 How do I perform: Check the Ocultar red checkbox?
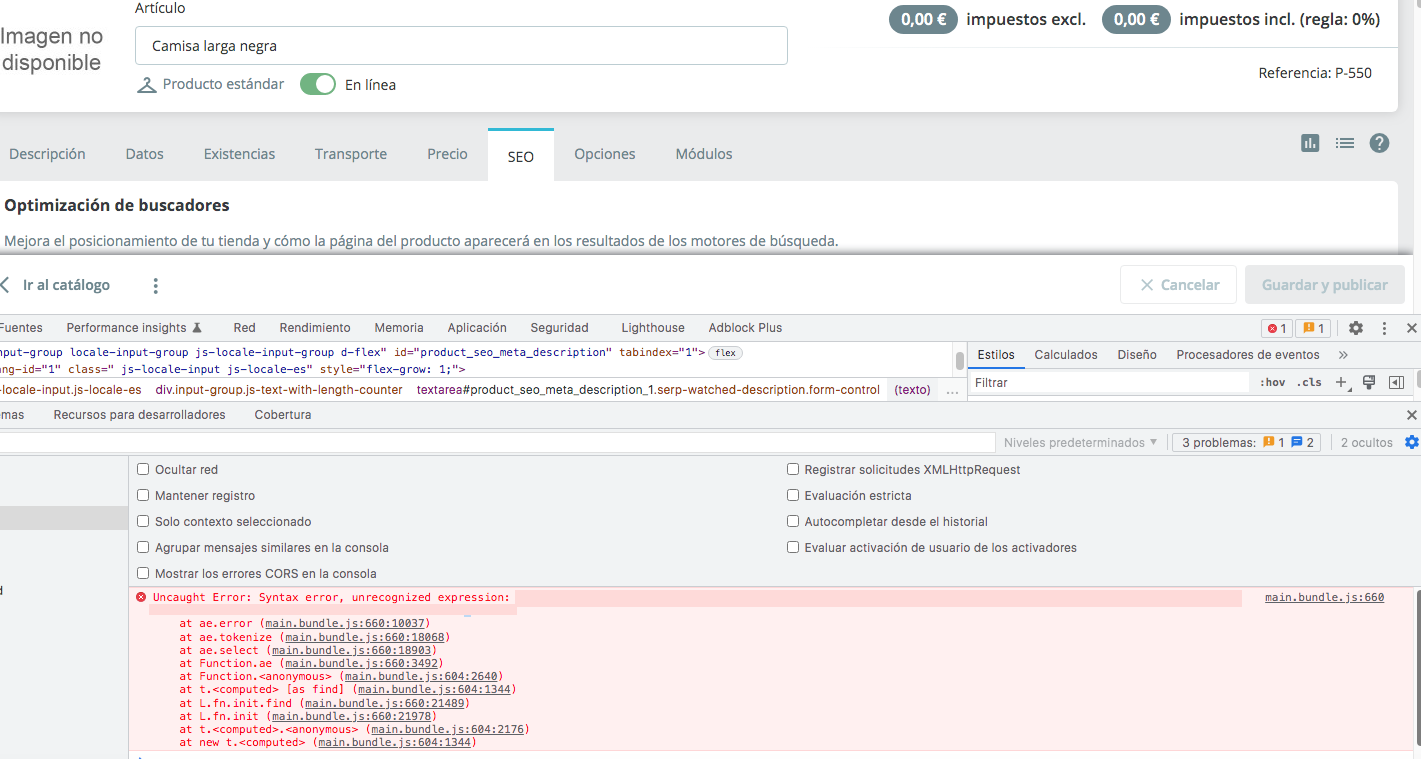(143, 469)
